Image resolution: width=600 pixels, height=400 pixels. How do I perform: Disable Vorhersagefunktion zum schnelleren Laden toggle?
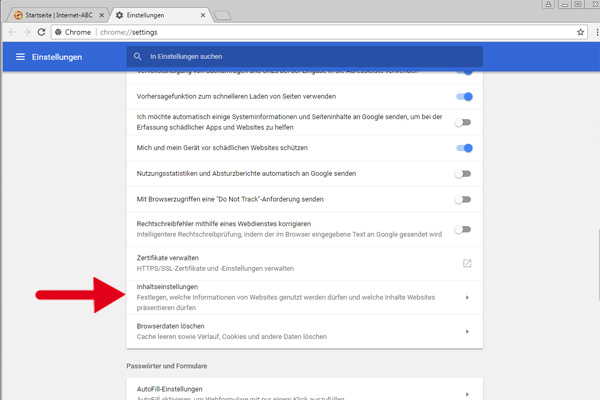(x=463, y=97)
